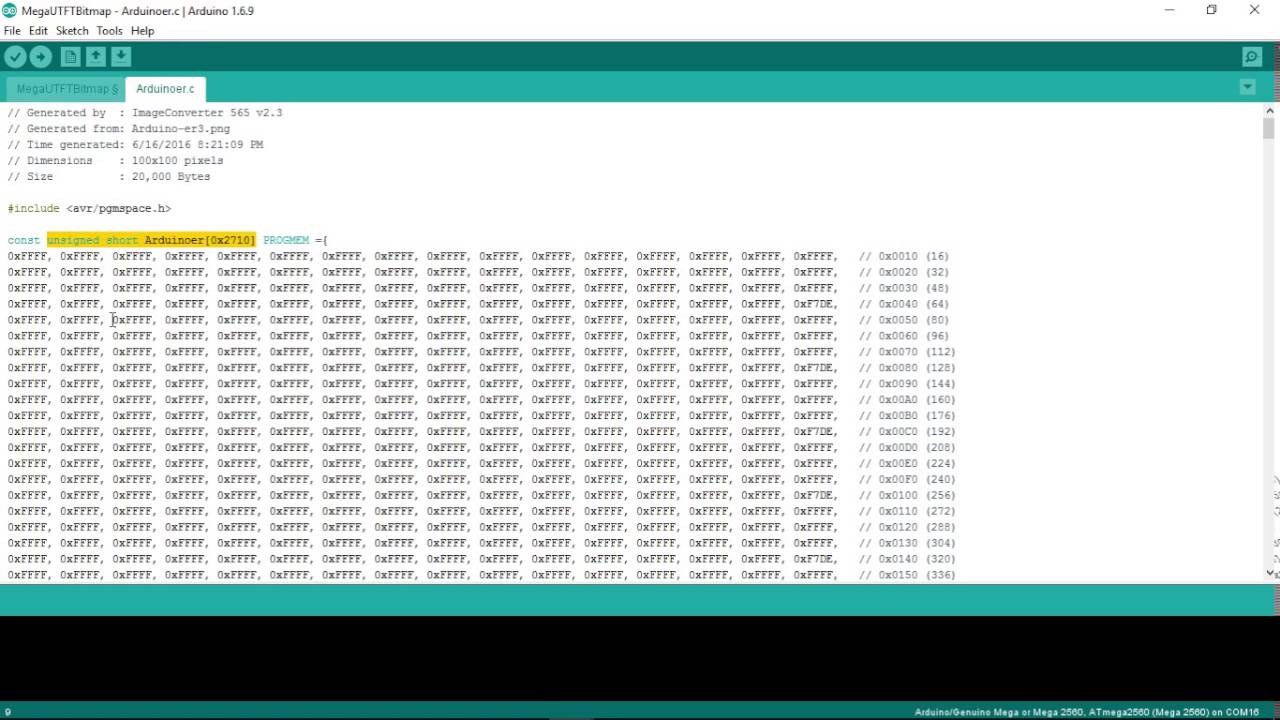This screenshot has height=720, width=1280.
Task: Open the Help menu
Action: 142,31
